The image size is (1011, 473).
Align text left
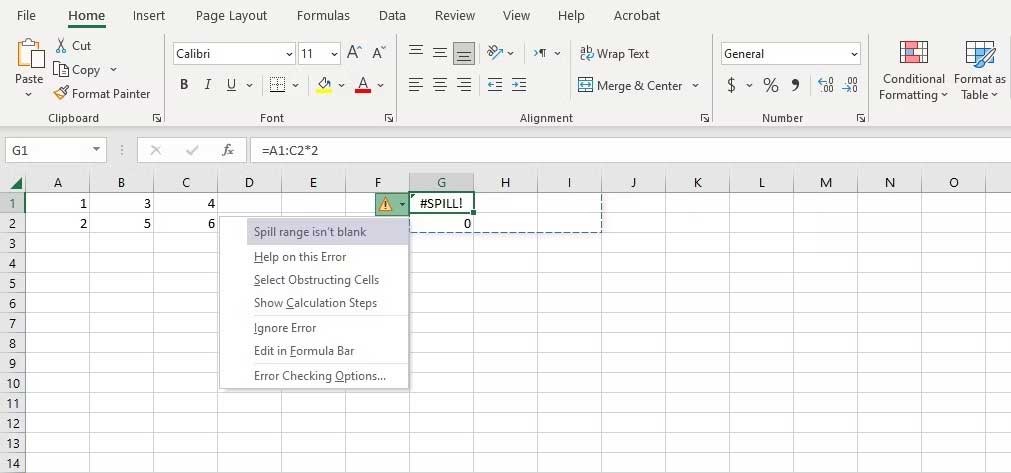[x=417, y=84]
